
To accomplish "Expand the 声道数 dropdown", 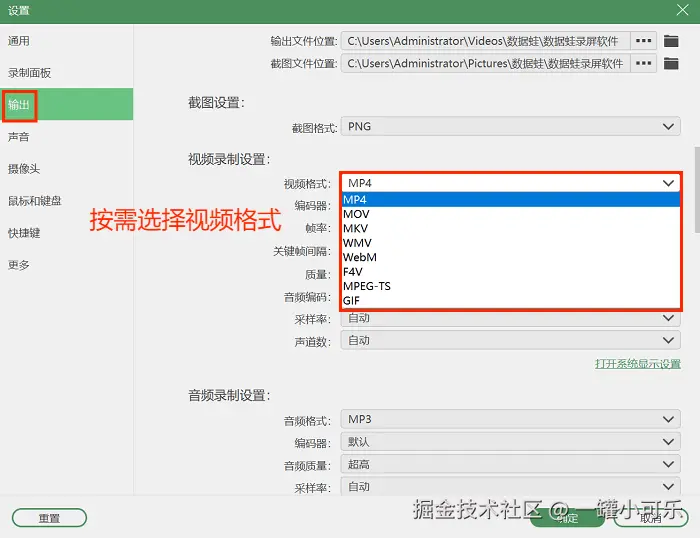I will click(x=510, y=340).
